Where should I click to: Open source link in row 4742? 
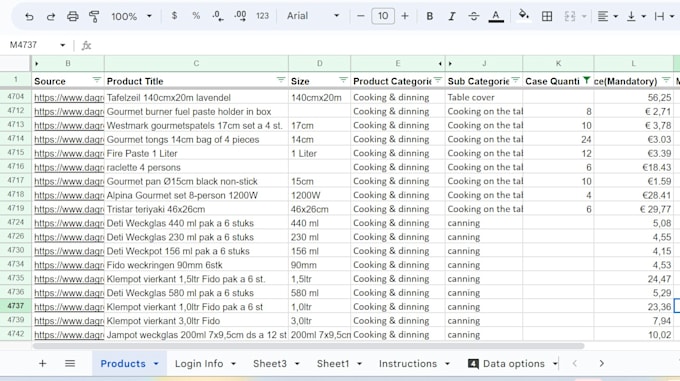69,335
